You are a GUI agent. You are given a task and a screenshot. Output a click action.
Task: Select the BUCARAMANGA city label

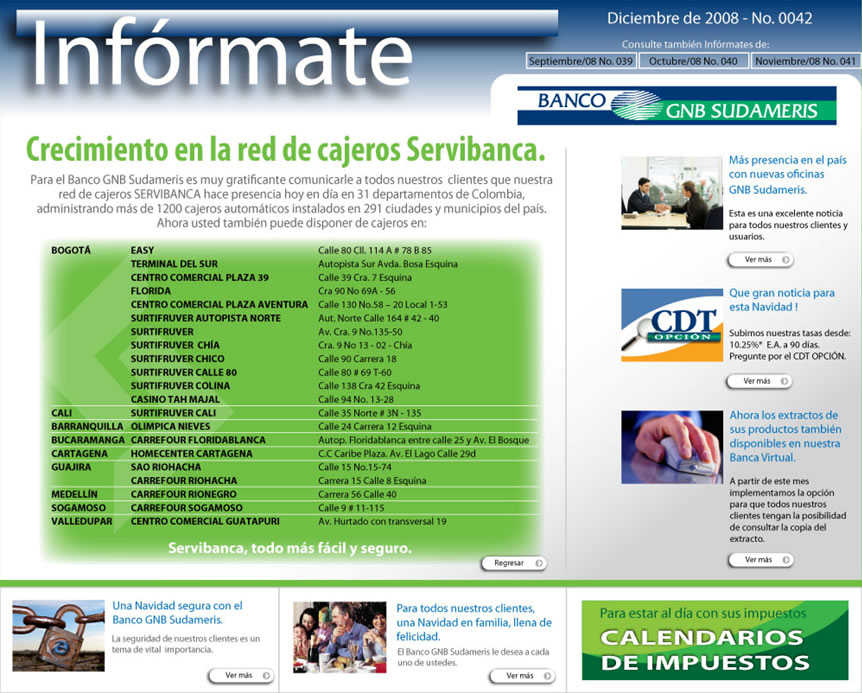click(88, 440)
